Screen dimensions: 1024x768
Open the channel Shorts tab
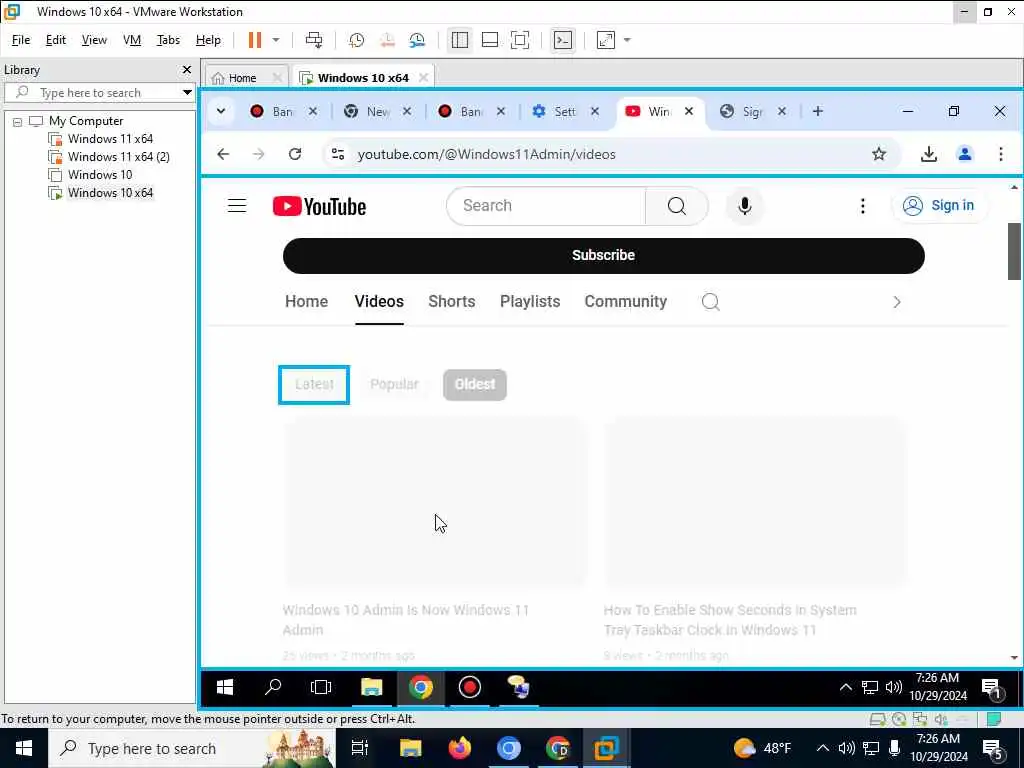pyautogui.click(x=451, y=302)
